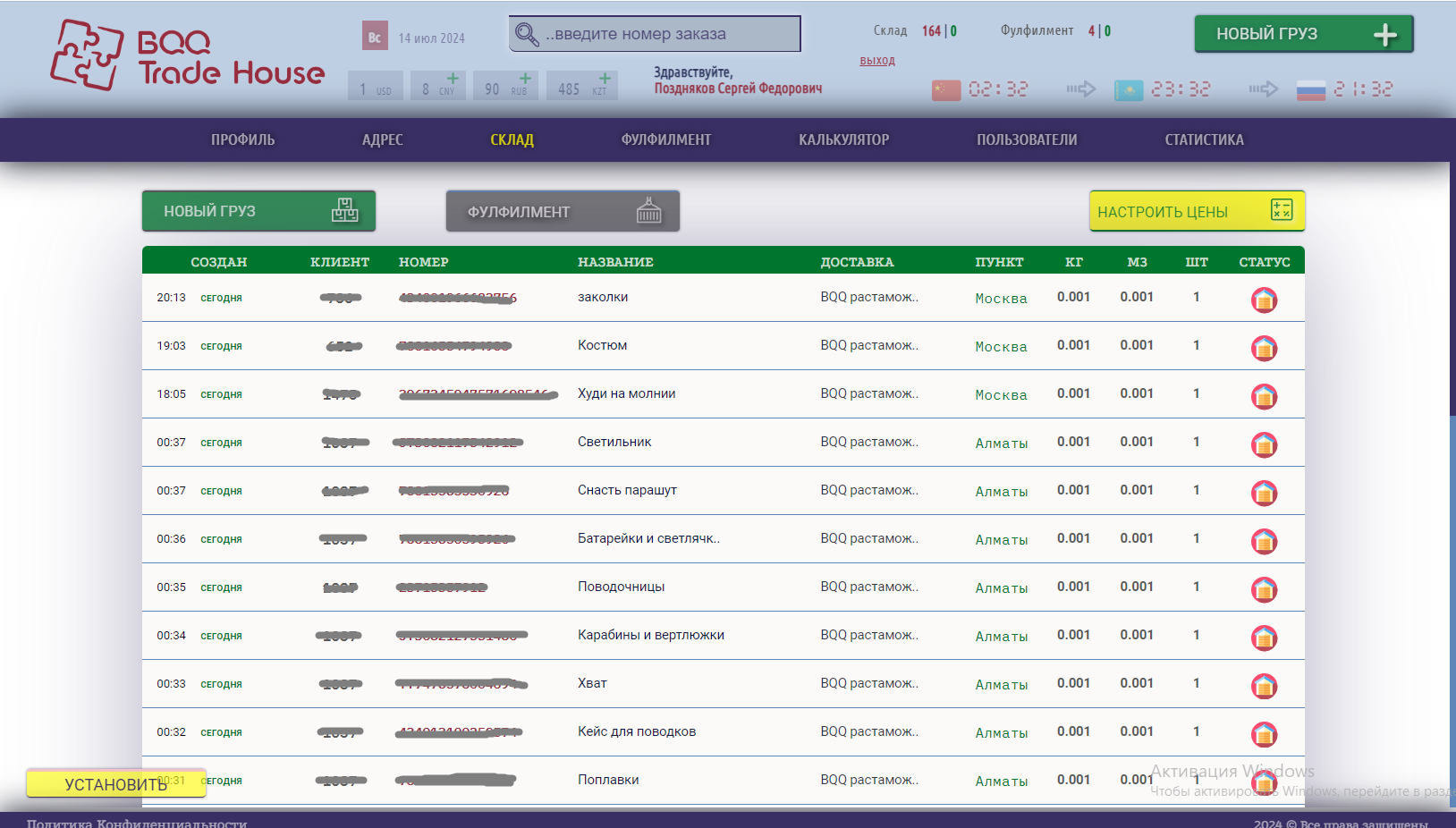Click the Худи на молнии item name
Screen dimensions: 1456x828
point(627,393)
